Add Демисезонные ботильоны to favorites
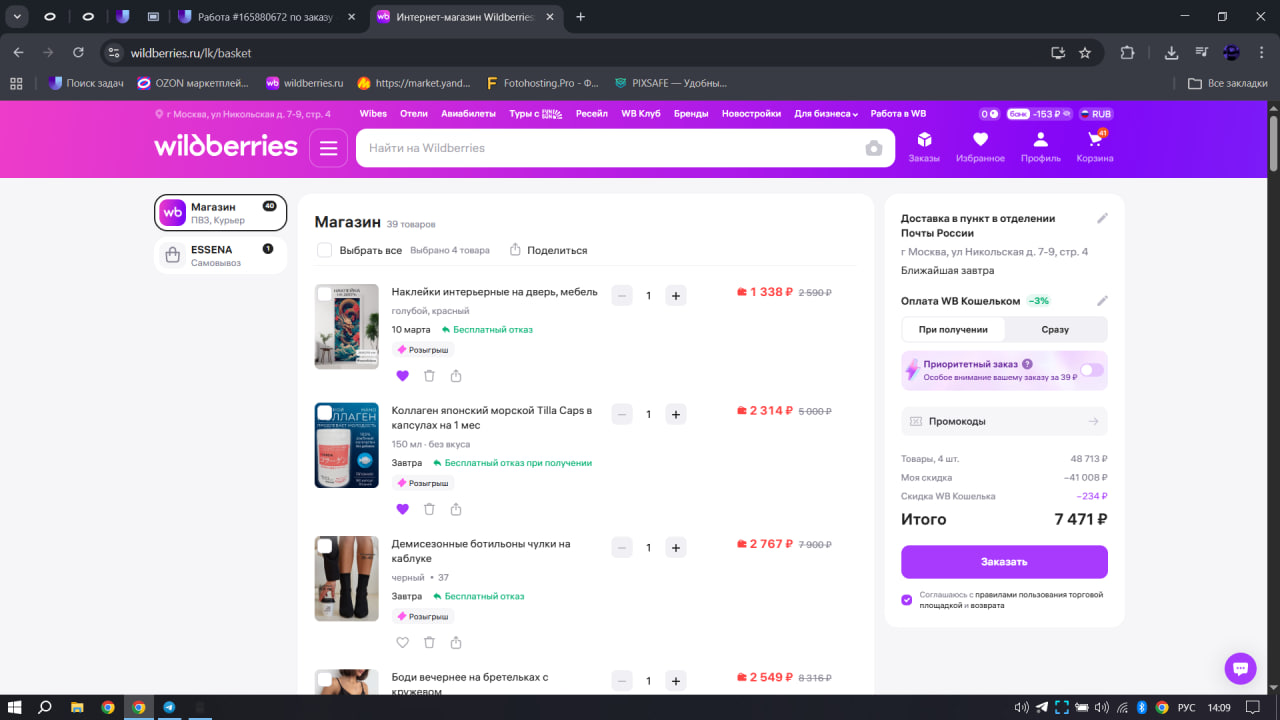Screen dimensions: 1280x720 pos(403,643)
